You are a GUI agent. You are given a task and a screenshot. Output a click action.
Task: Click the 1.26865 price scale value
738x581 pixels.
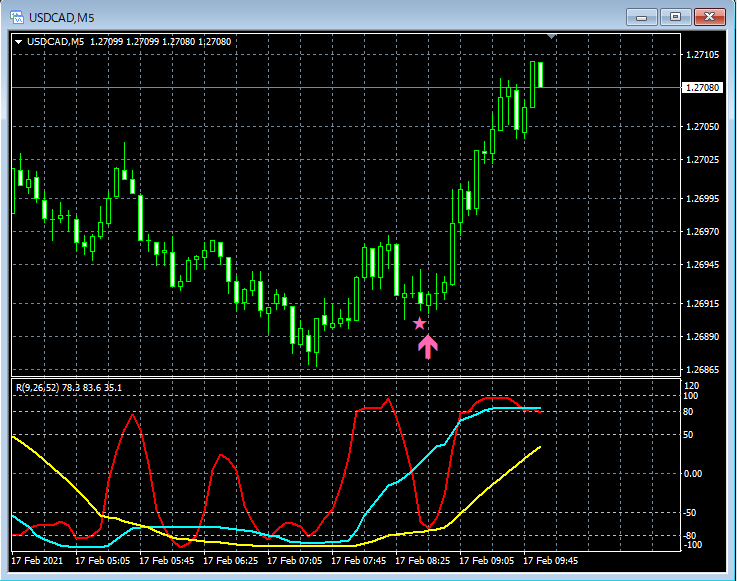tap(703, 370)
